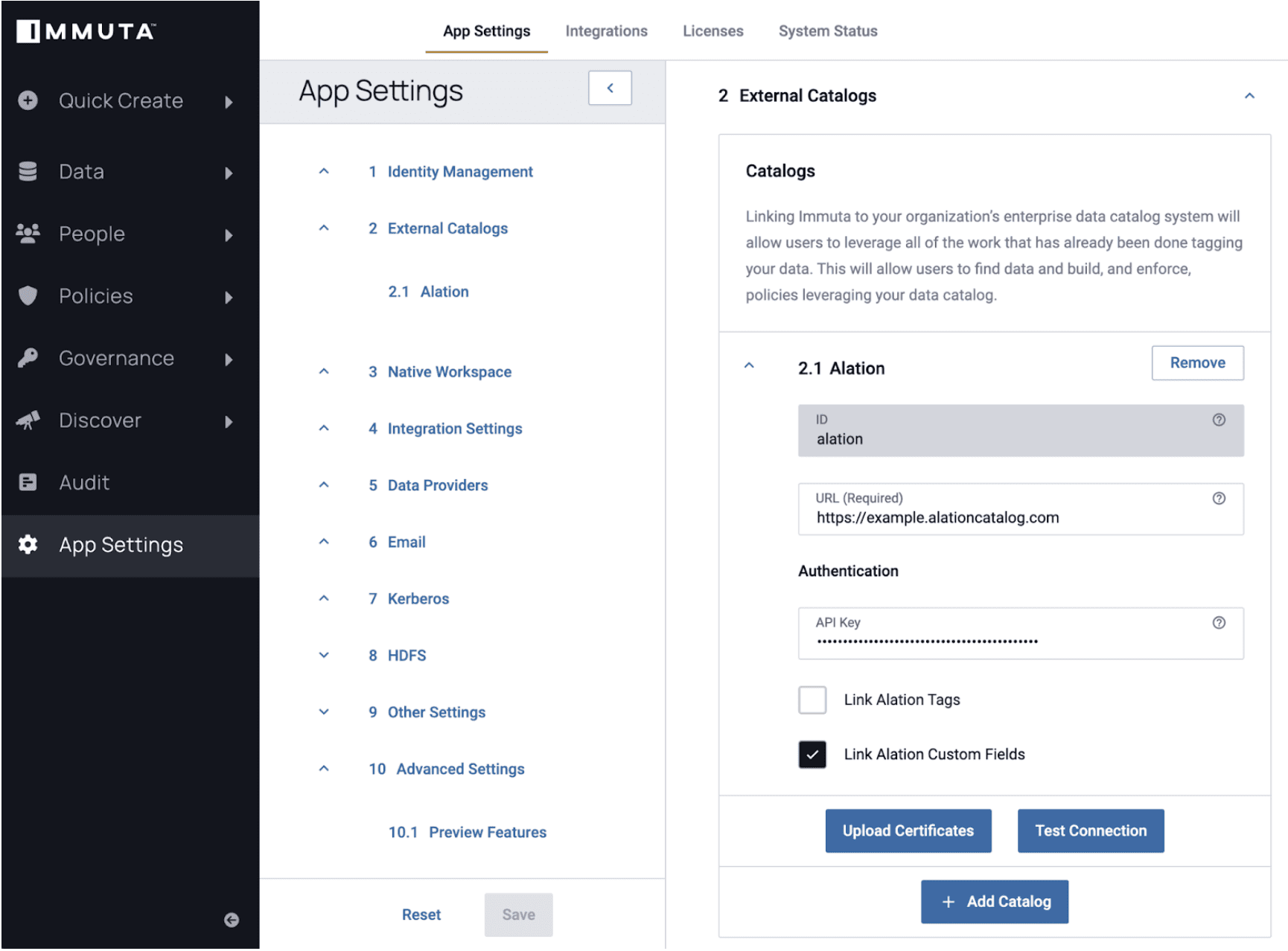1288x951 pixels.
Task: Click the Quick Create plus icon
Action: pos(28,100)
